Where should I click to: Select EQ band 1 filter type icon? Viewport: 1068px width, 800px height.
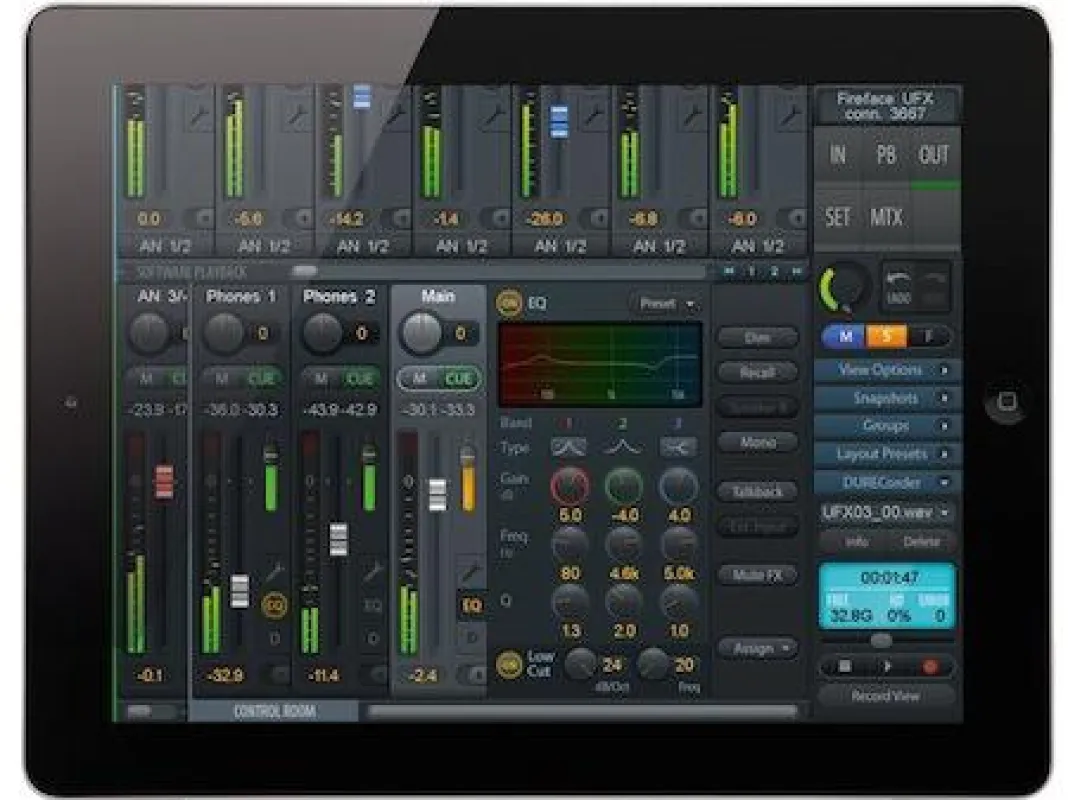(568, 447)
